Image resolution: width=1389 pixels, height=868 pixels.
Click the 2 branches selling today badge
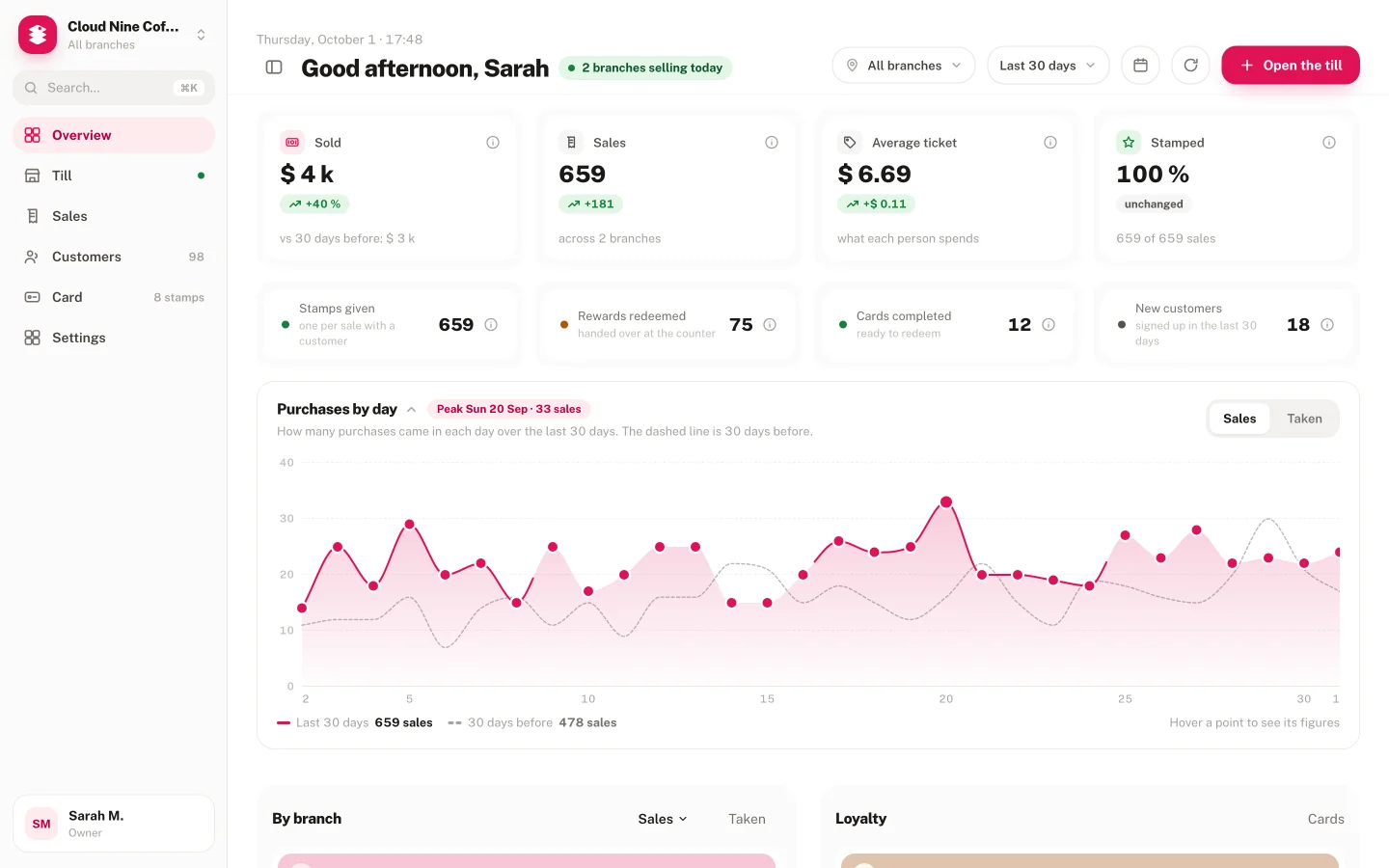645,68
